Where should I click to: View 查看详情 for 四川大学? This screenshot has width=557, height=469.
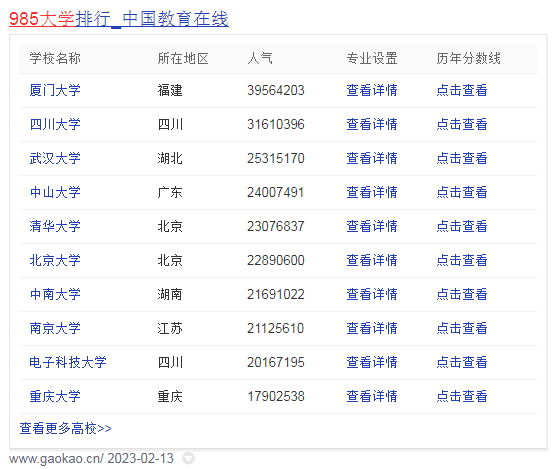(372, 124)
